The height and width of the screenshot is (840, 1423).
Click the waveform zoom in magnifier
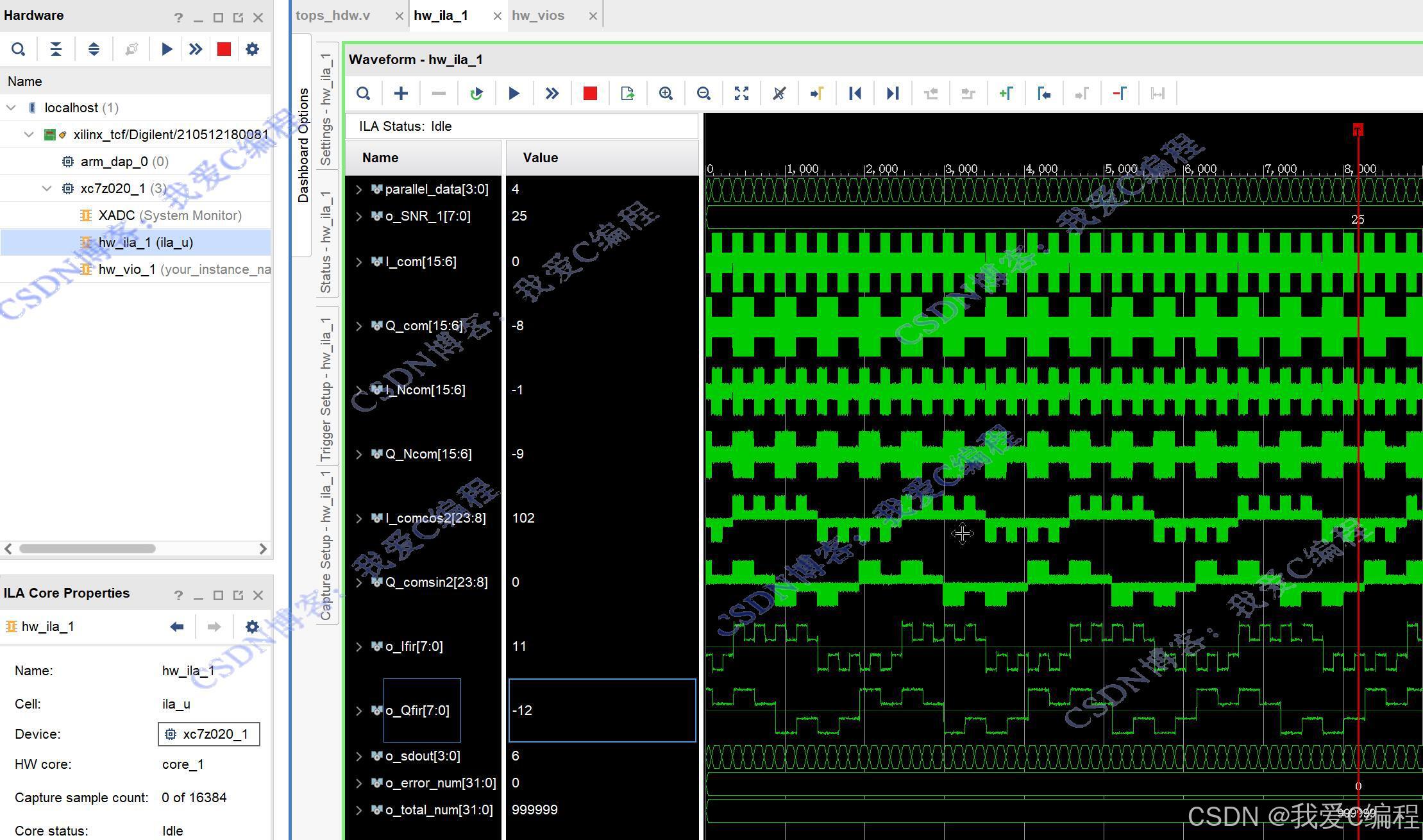[666, 94]
